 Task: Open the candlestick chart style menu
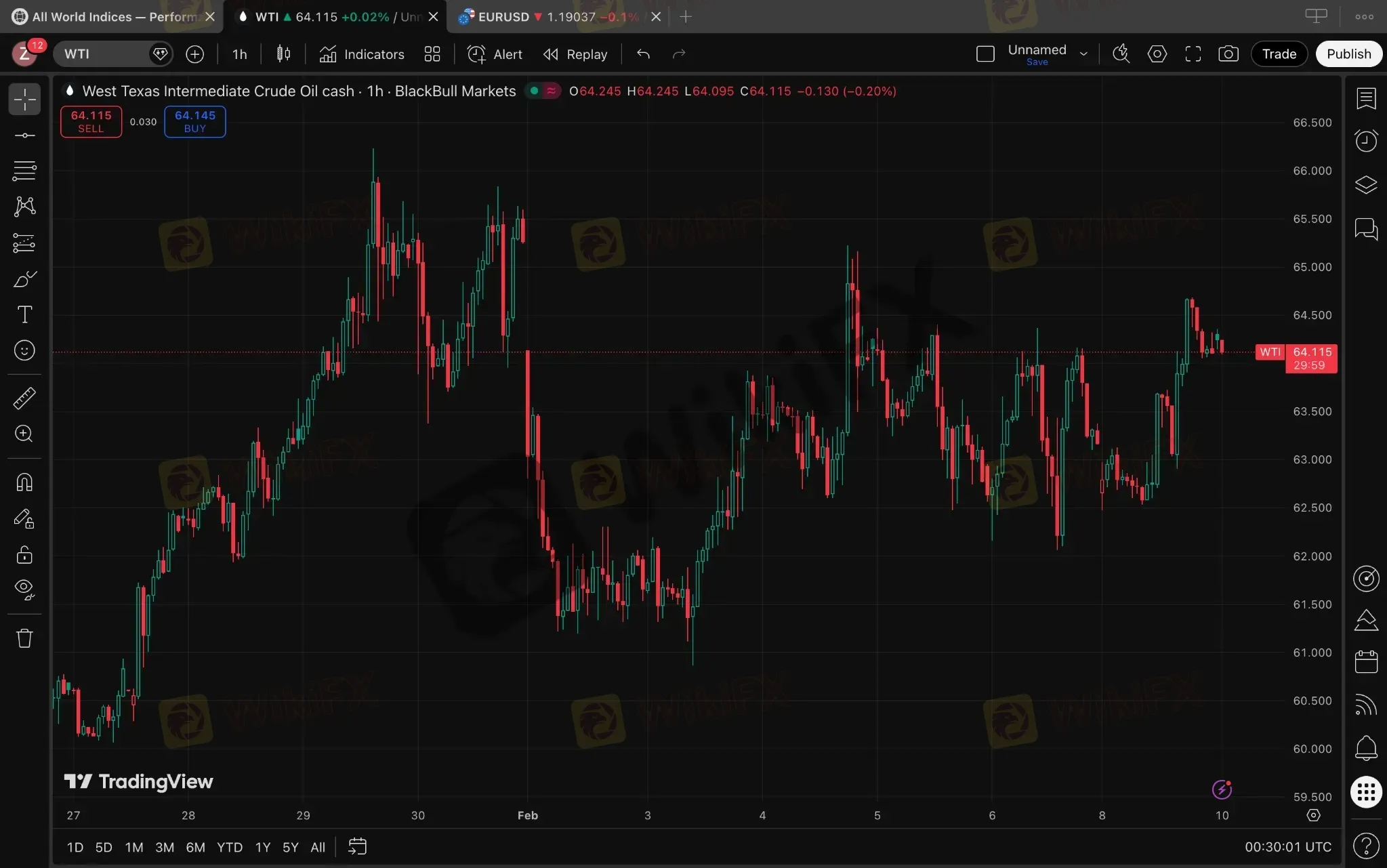point(283,54)
